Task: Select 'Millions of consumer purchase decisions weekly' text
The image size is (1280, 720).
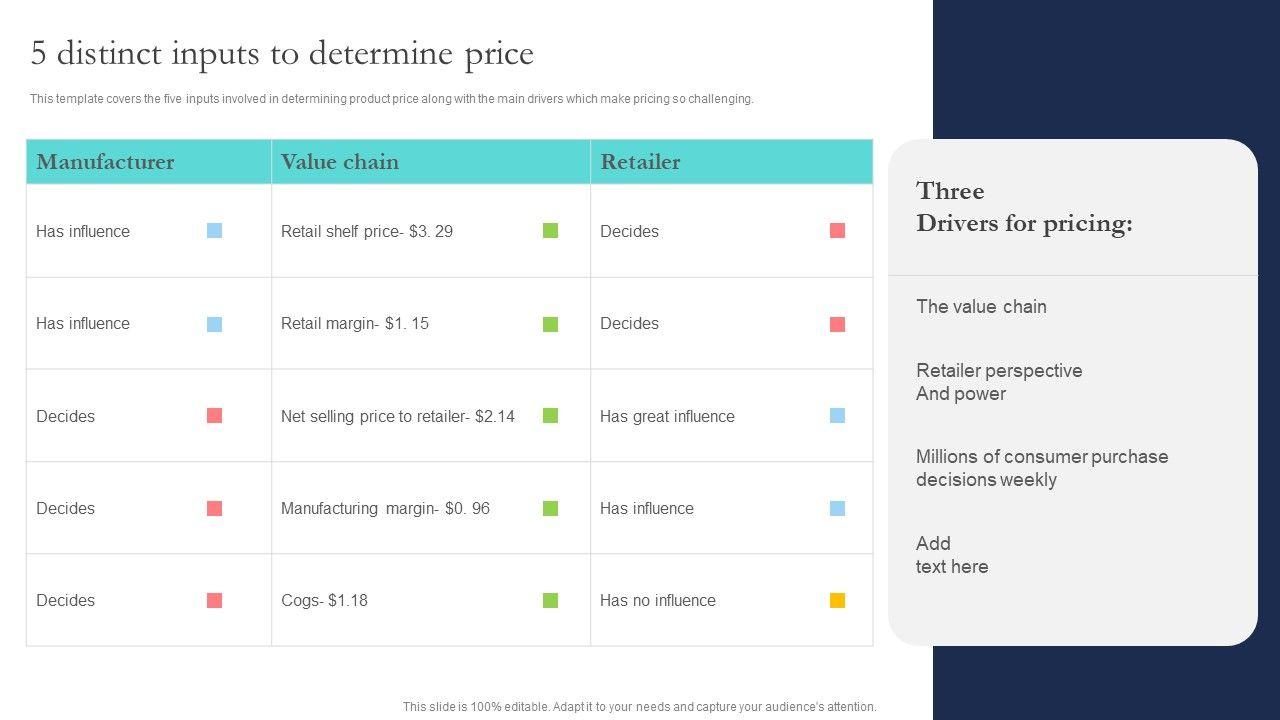Action: (x=1041, y=468)
